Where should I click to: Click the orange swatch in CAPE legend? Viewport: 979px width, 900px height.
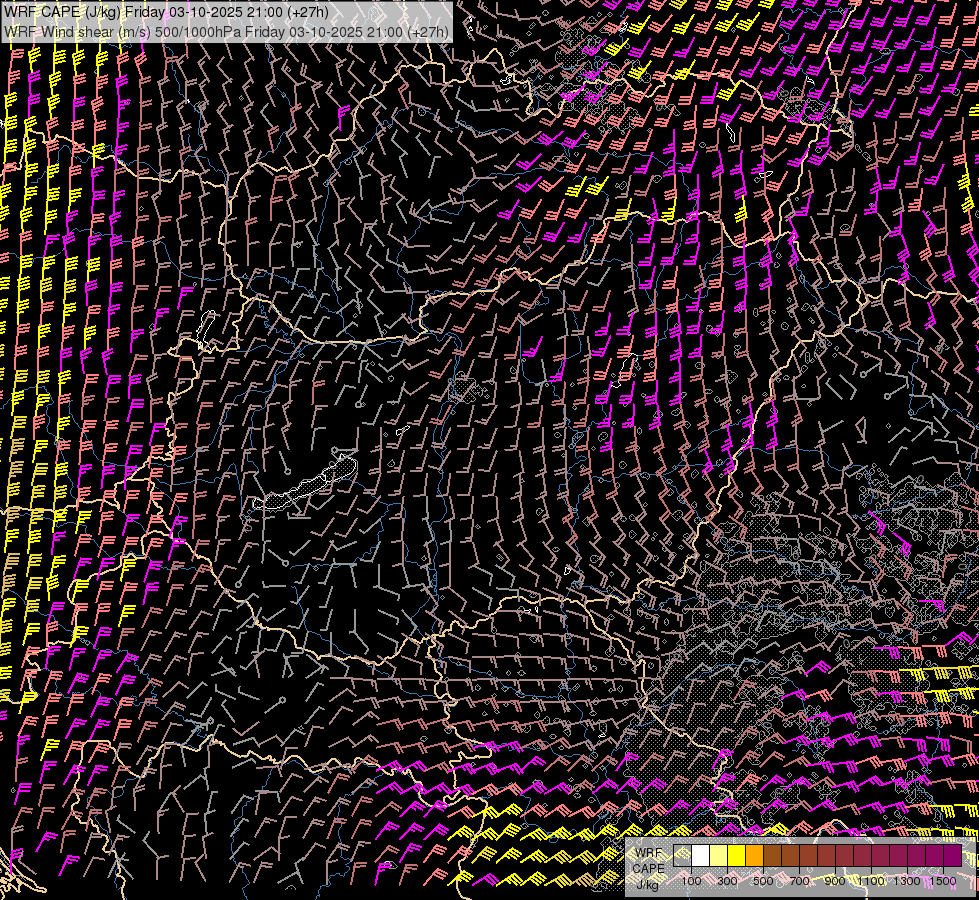coord(755,856)
